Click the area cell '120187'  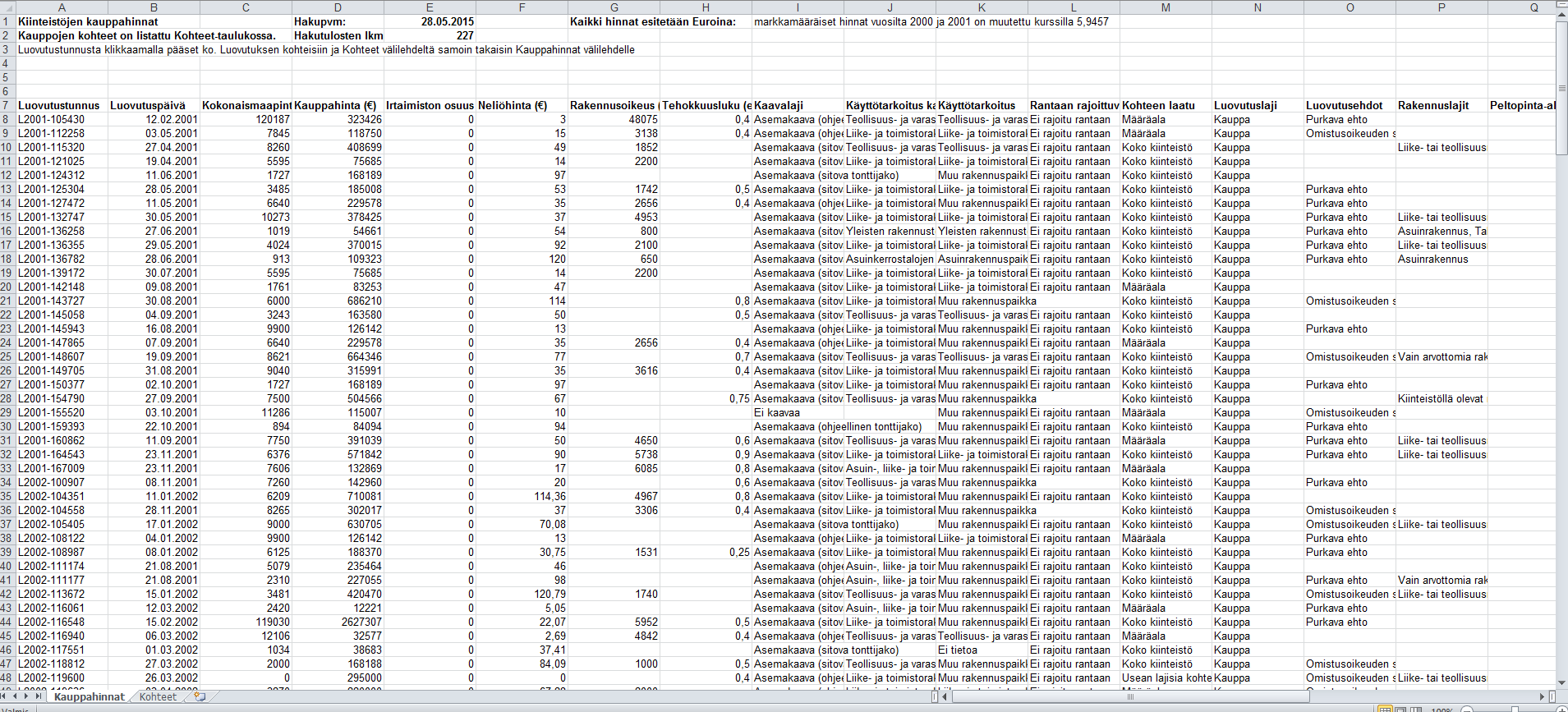click(x=246, y=119)
